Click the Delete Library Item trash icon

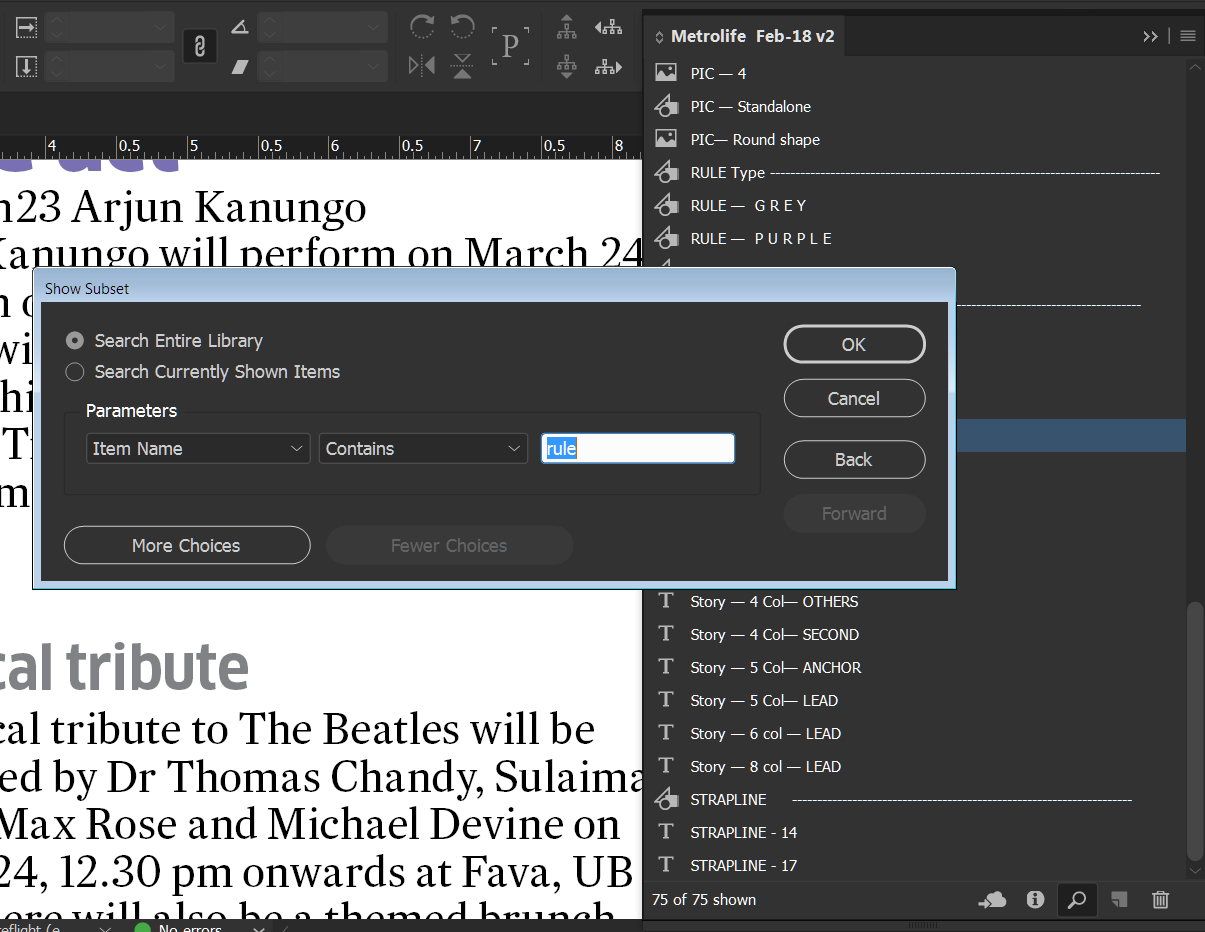point(1160,900)
